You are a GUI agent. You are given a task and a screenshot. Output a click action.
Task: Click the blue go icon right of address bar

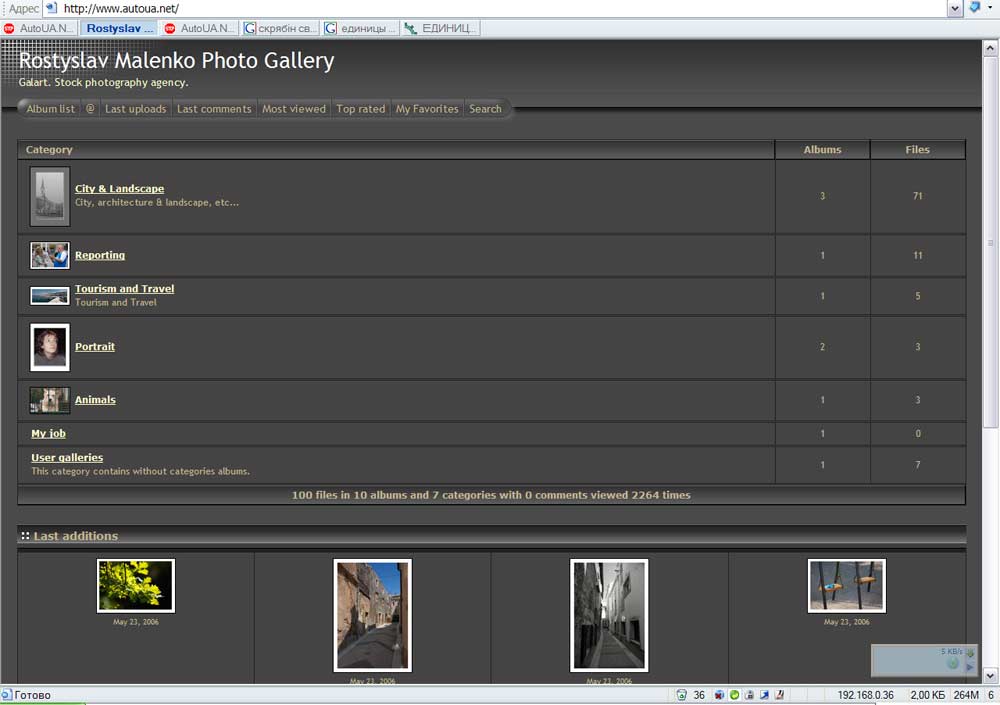pos(975,8)
